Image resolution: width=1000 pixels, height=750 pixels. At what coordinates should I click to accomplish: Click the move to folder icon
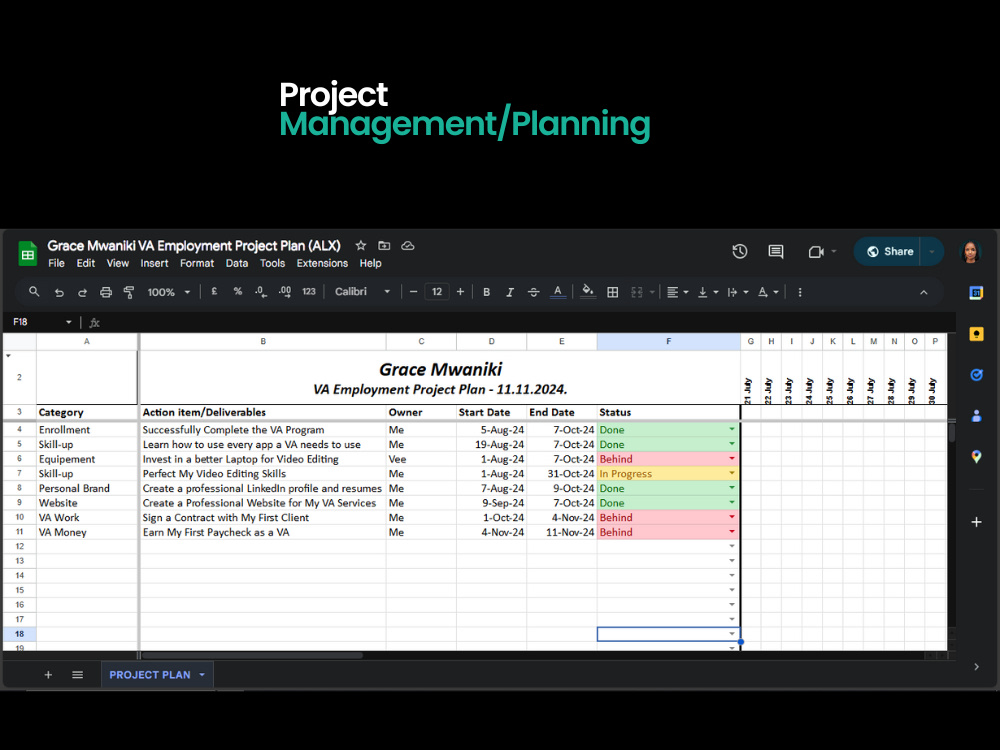pos(384,246)
